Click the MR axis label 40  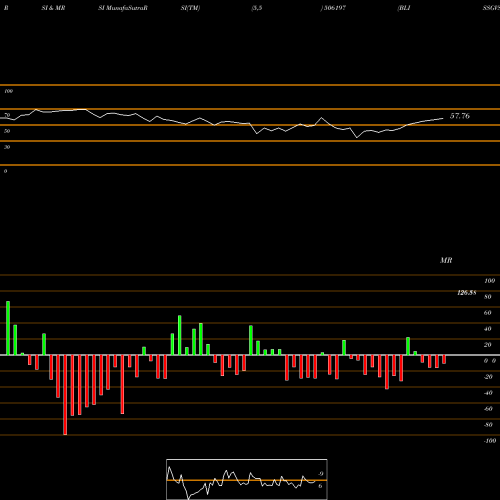tap(488, 329)
